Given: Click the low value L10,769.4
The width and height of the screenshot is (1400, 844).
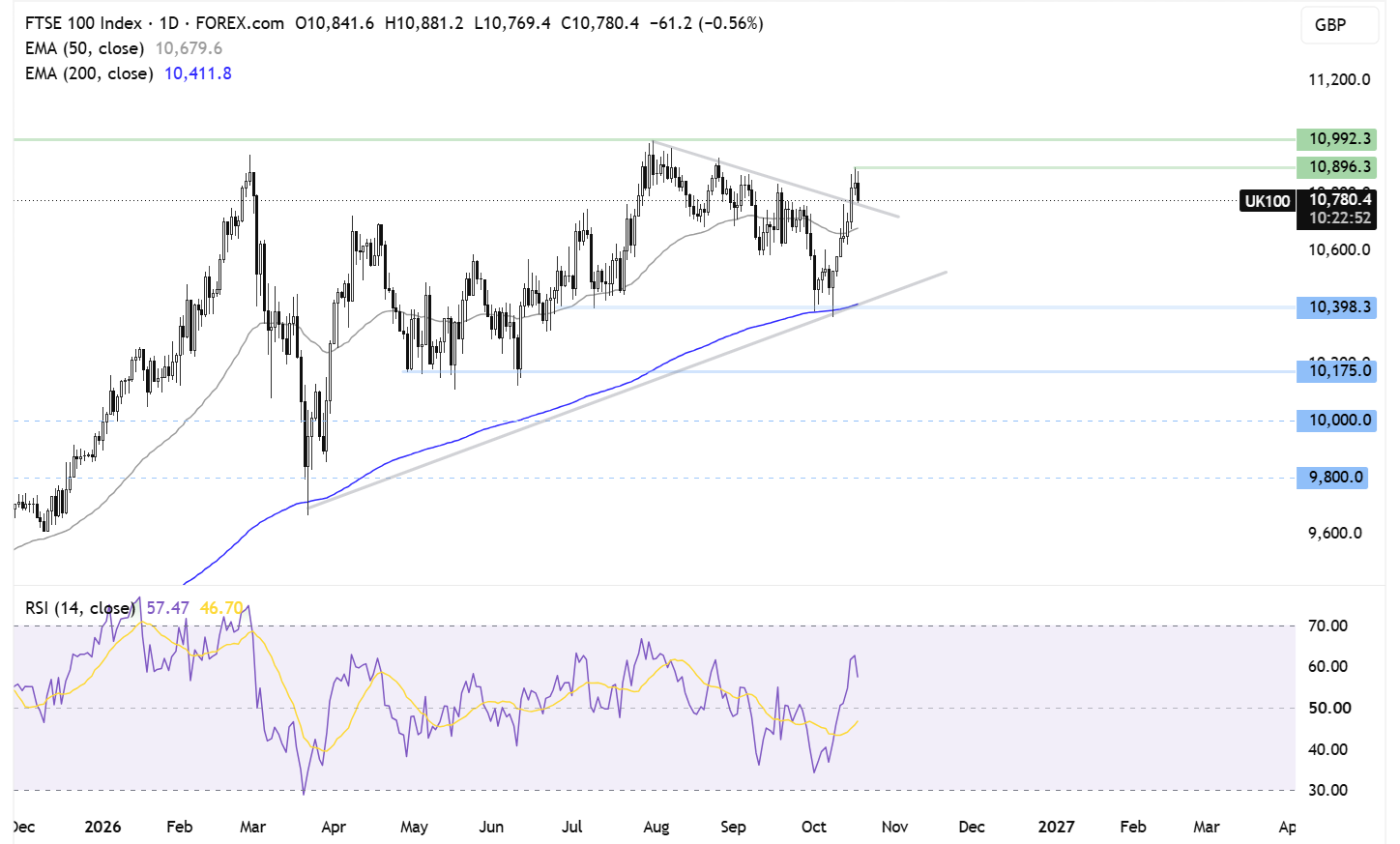Looking at the screenshot, I should (x=512, y=23).
